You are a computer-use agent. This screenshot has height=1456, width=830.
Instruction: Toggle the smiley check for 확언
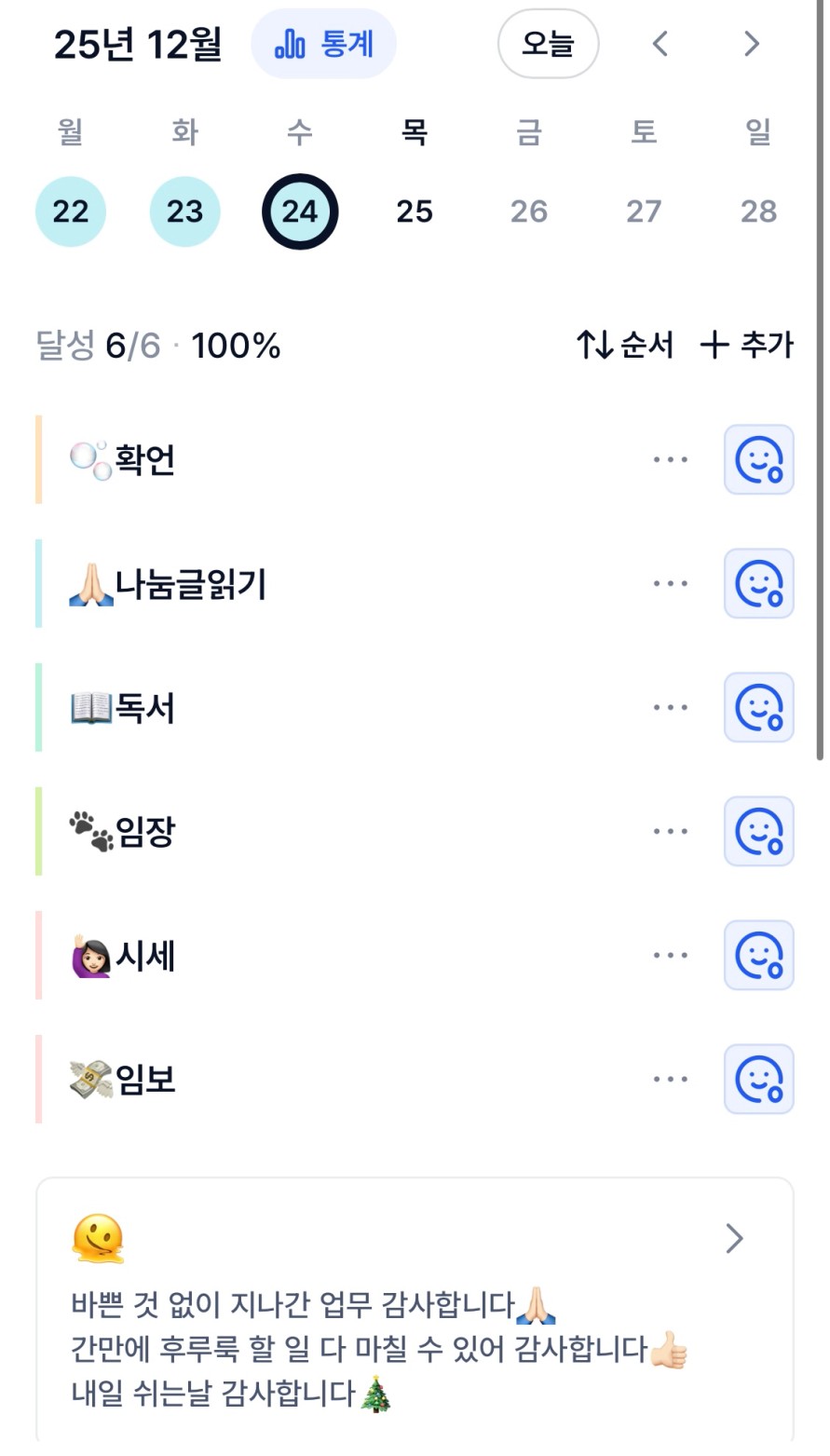[758, 459]
